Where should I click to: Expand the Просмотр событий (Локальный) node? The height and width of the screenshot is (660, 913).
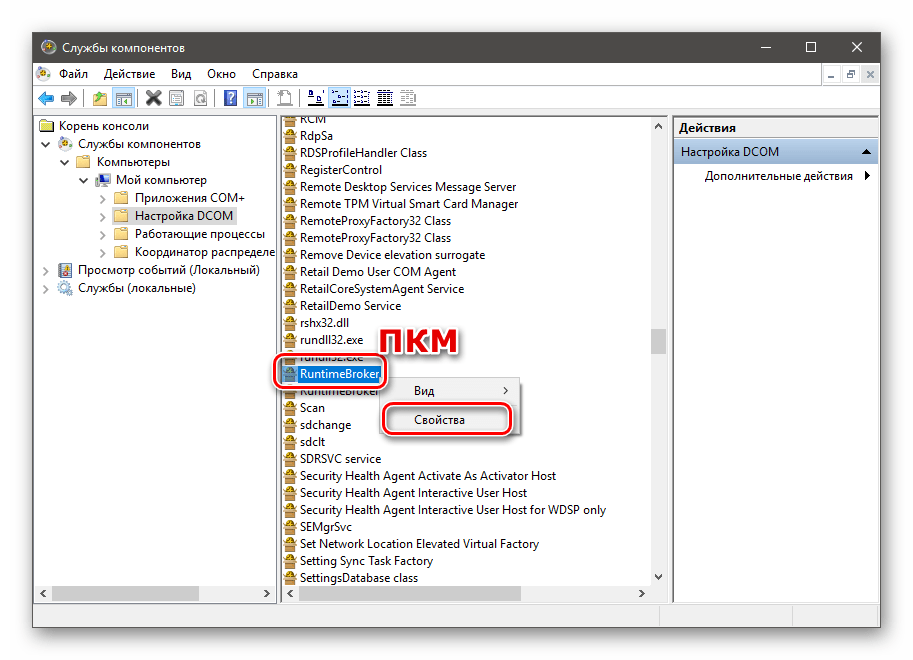point(46,270)
